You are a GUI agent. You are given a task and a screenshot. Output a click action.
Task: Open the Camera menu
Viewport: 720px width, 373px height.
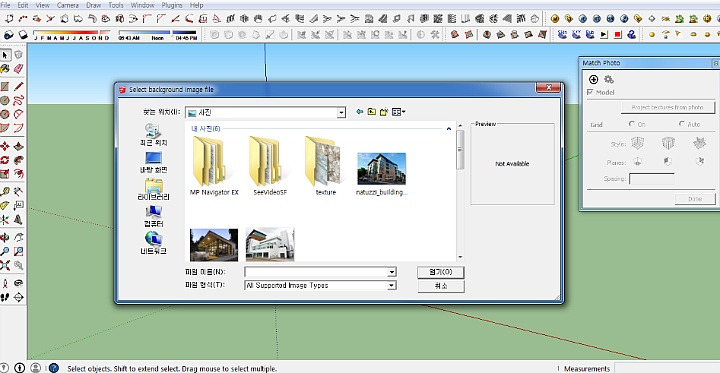click(x=68, y=5)
